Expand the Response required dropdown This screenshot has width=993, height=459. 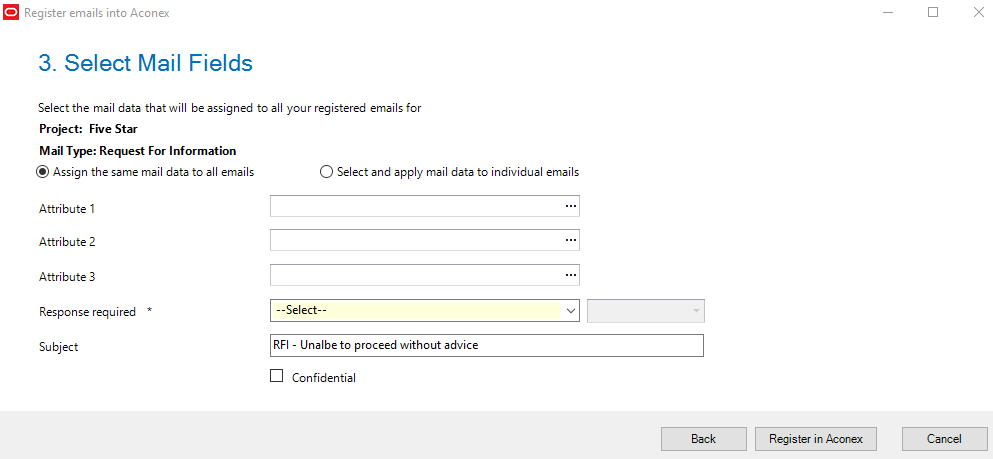pos(415,311)
